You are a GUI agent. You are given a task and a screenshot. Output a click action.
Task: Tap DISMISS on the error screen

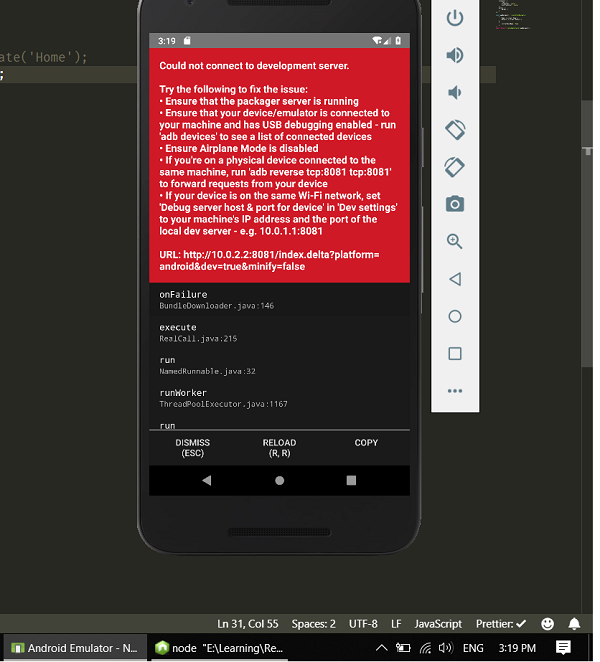point(192,448)
